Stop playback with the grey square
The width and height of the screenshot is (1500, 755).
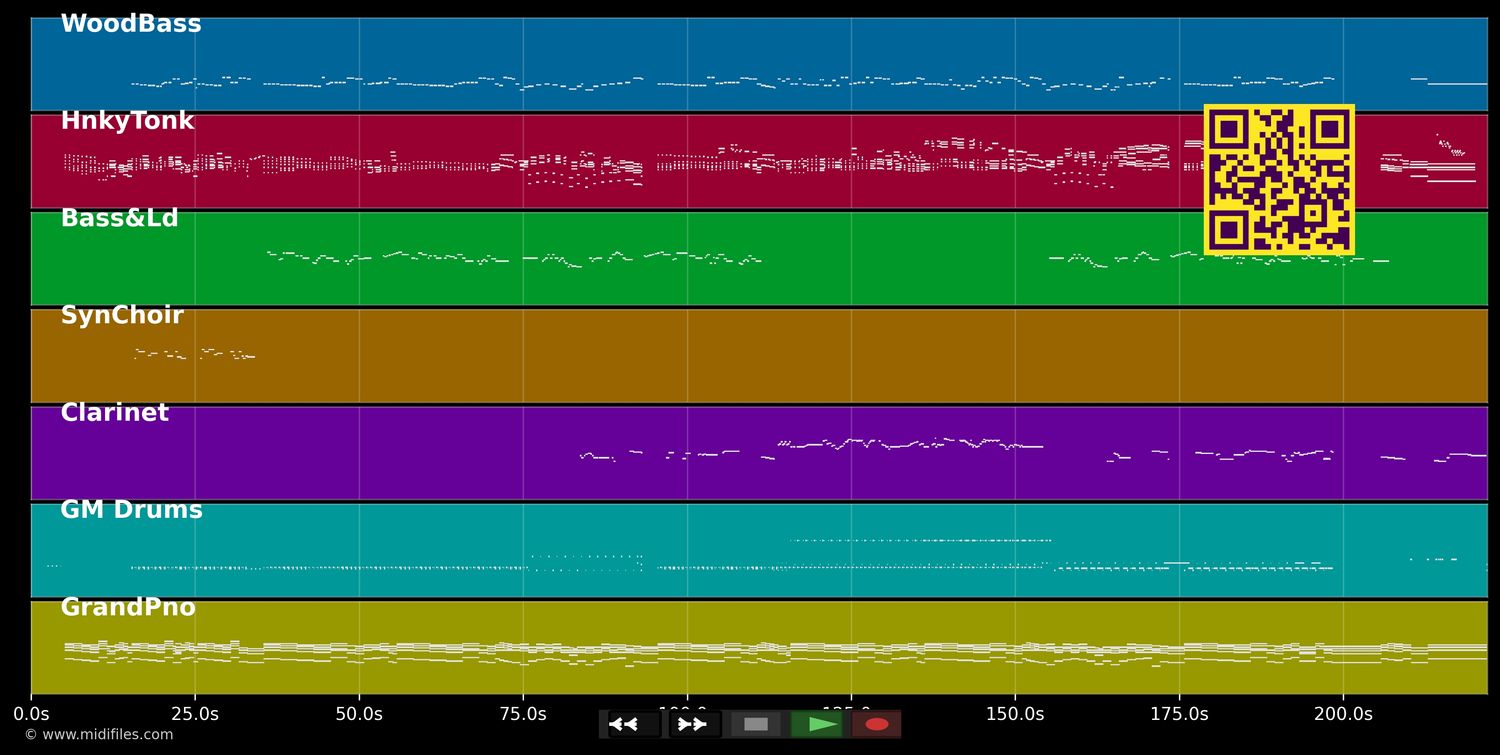[x=756, y=724]
